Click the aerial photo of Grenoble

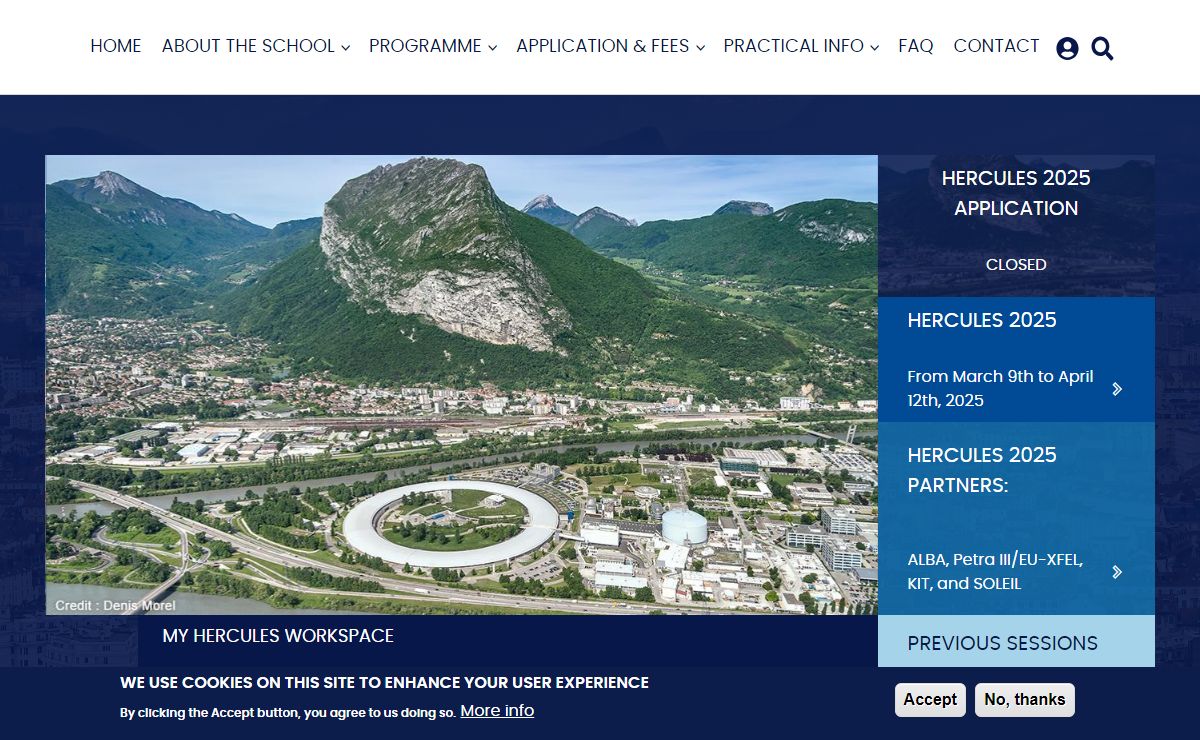click(461, 384)
